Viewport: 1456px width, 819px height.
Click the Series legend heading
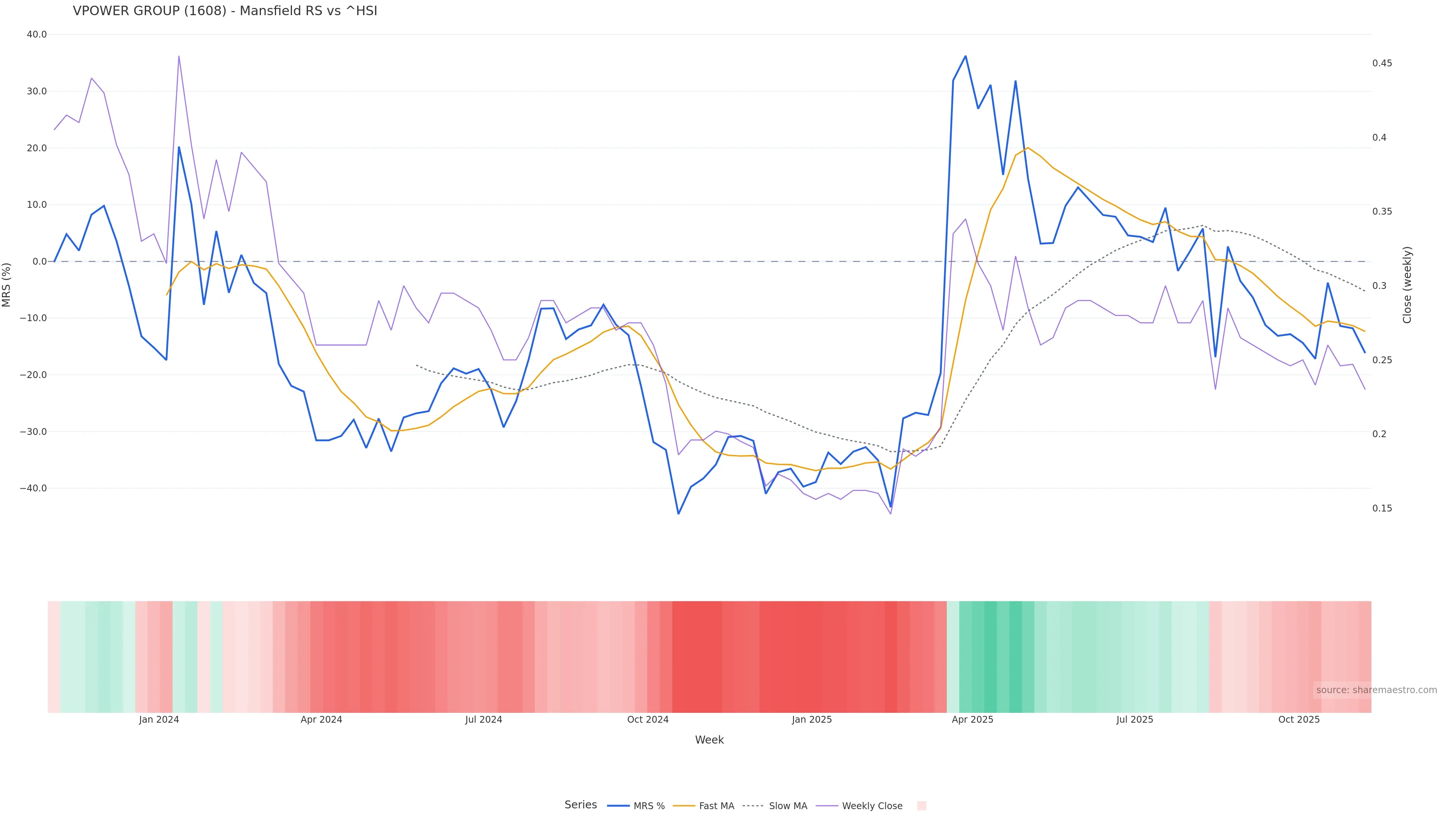pyautogui.click(x=581, y=805)
